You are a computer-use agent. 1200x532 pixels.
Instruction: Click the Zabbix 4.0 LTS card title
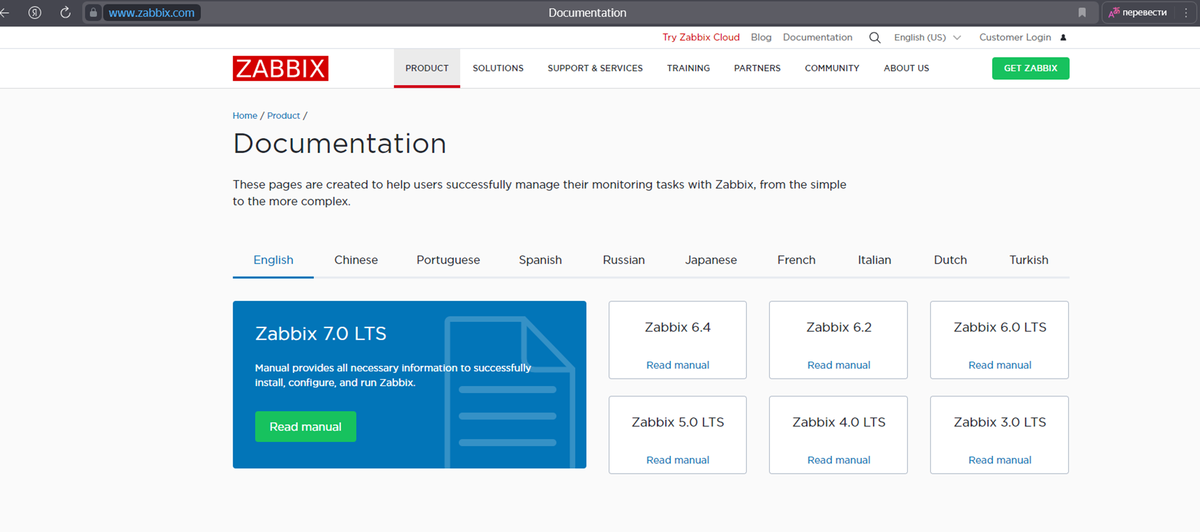pos(839,422)
